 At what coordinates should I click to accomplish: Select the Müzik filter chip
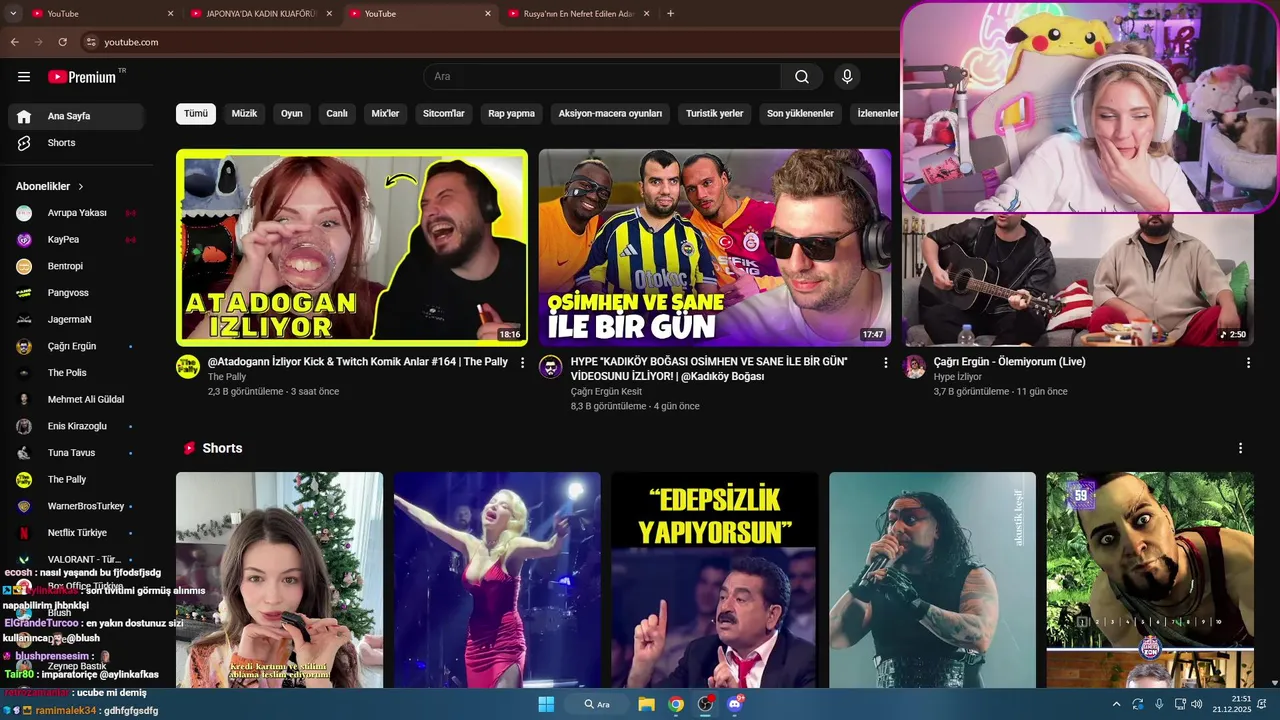click(x=244, y=113)
